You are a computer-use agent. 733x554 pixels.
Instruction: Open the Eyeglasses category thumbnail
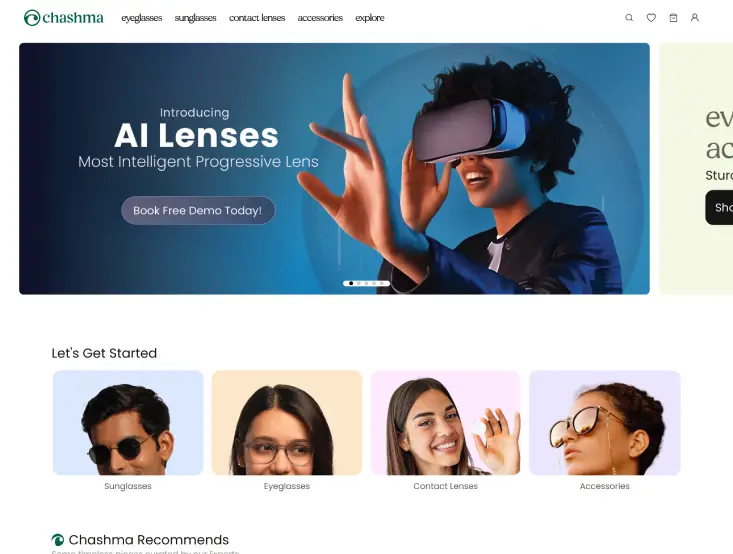287,423
